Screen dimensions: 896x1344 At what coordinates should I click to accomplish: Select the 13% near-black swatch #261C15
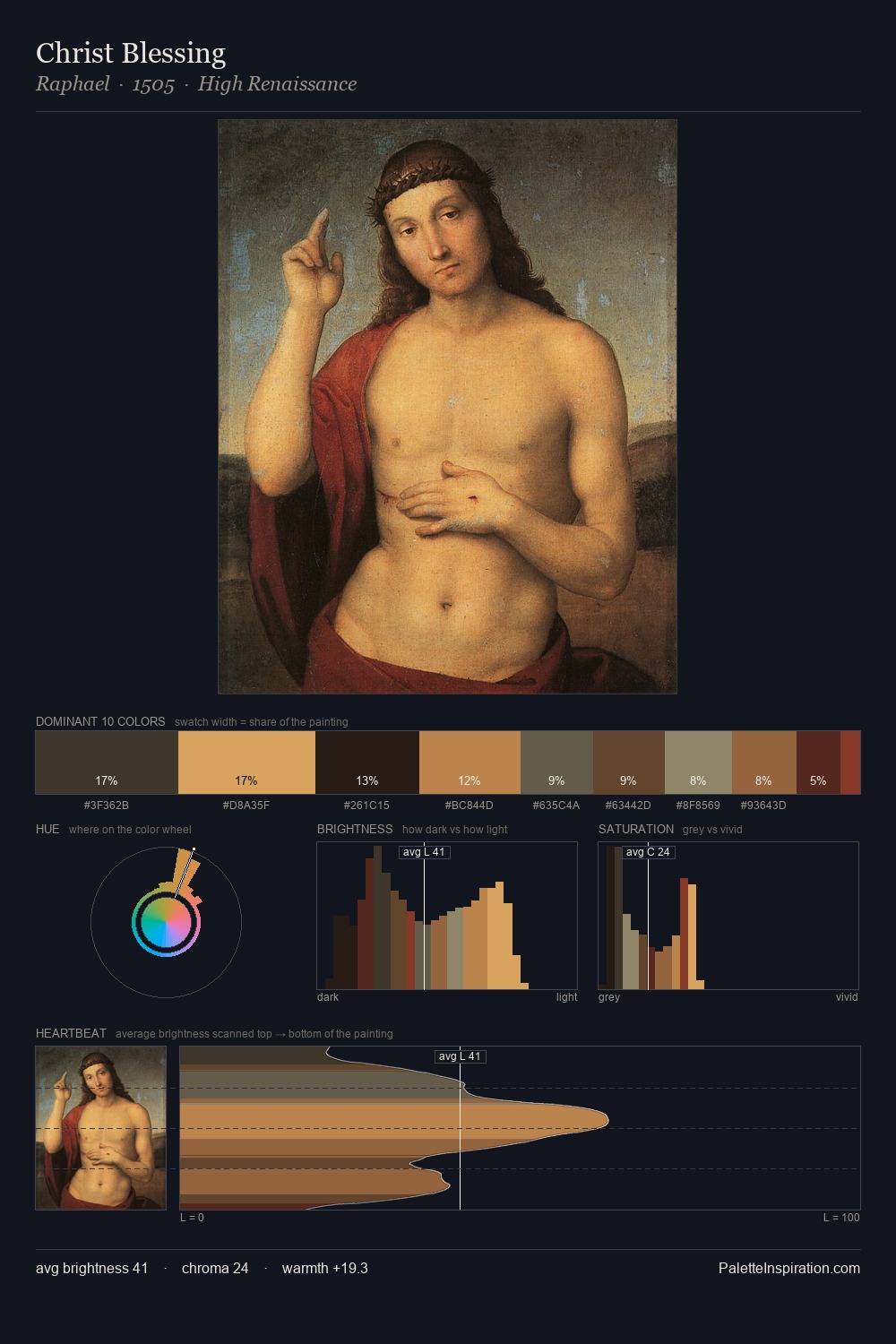(x=367, y=762)
